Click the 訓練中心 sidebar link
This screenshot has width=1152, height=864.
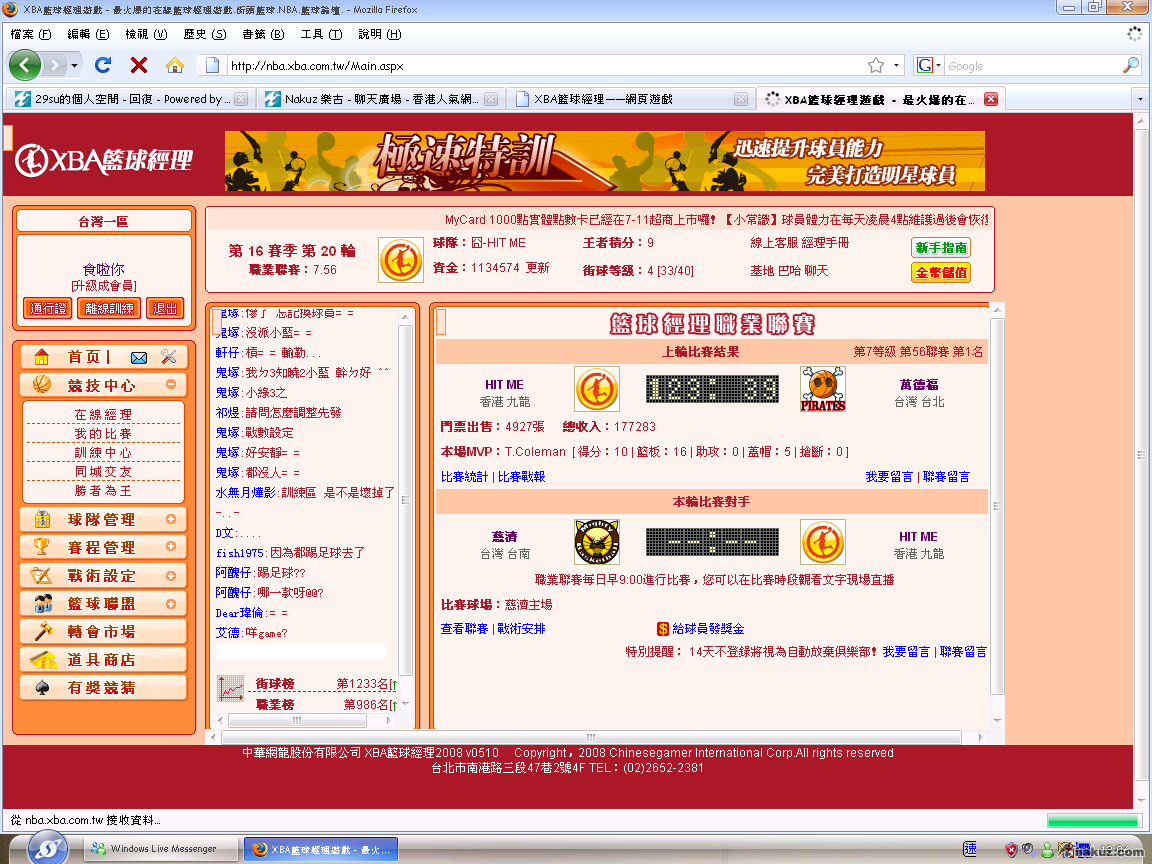pos(103,453)
